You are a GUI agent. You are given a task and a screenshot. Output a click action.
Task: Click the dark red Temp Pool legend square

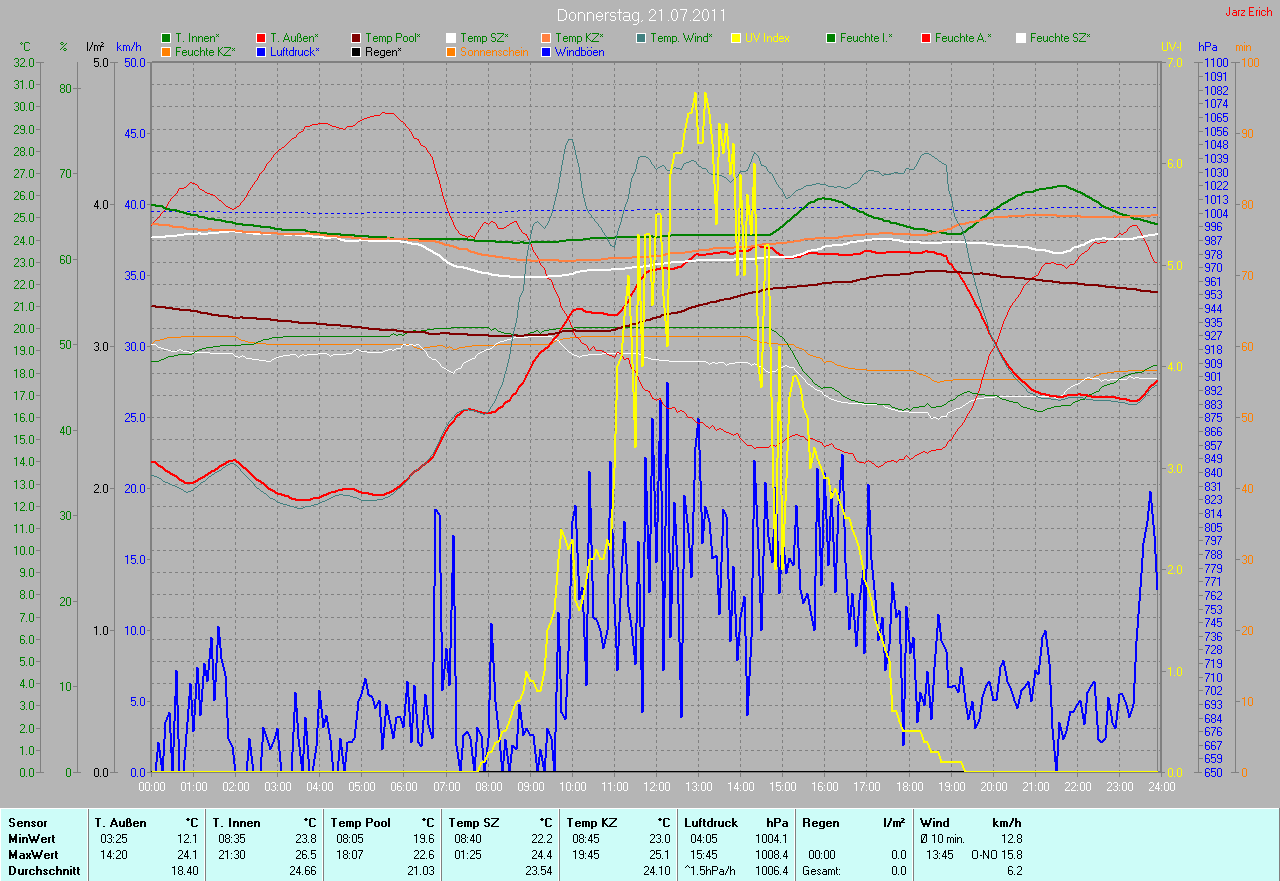coord(357,38)
